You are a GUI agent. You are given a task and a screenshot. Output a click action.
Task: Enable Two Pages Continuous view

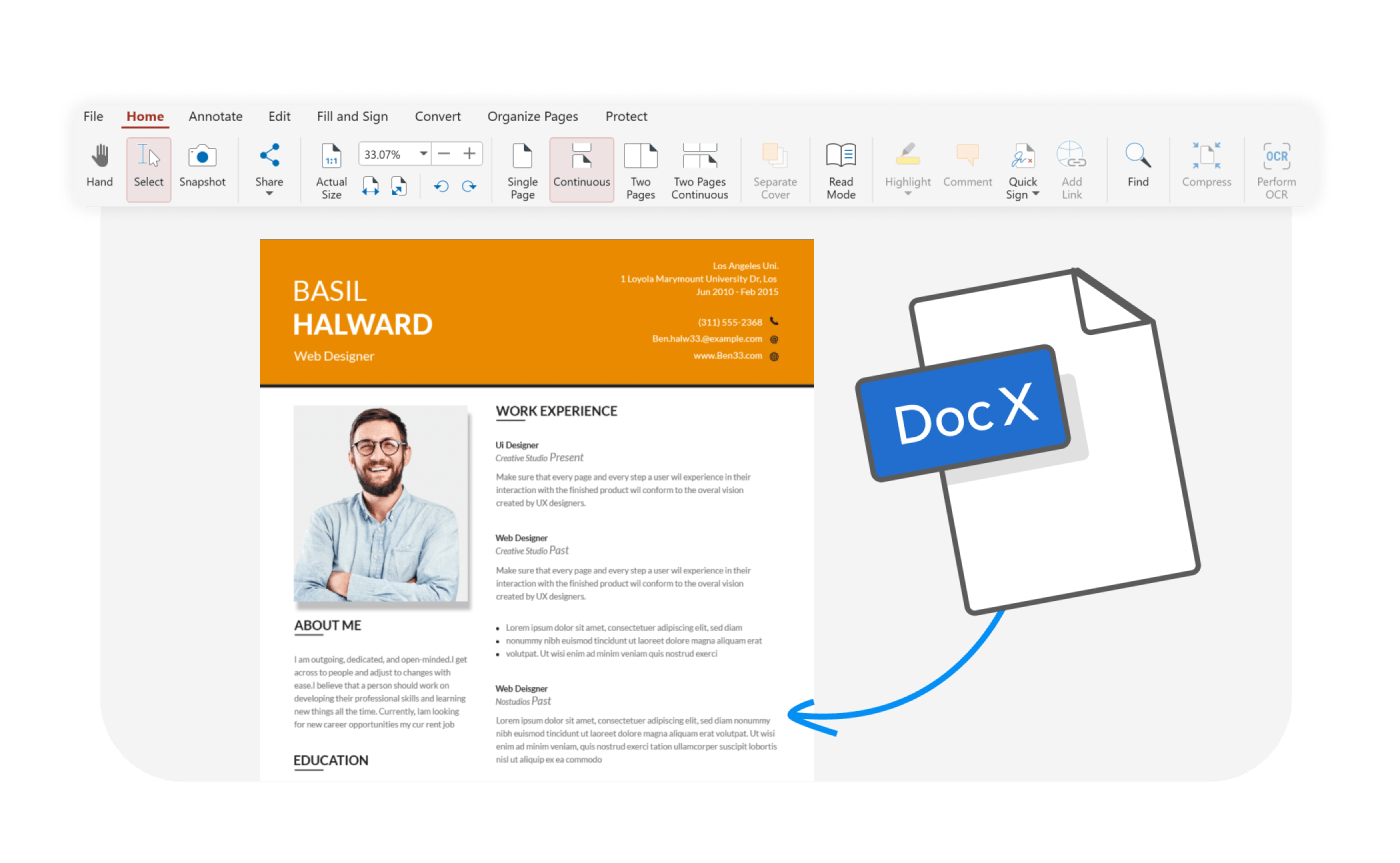[x=700, y=171]
